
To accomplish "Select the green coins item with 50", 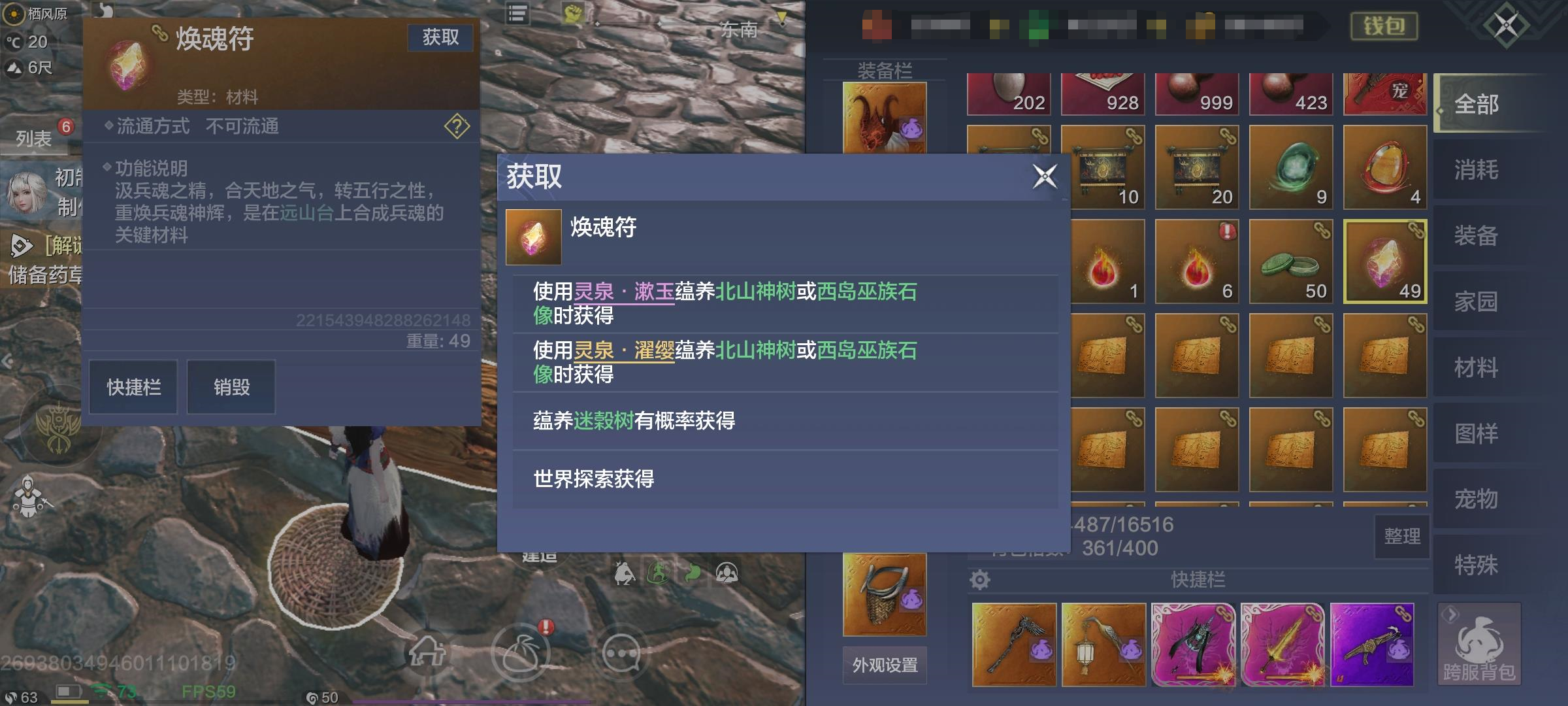I will pos(1291,261).
